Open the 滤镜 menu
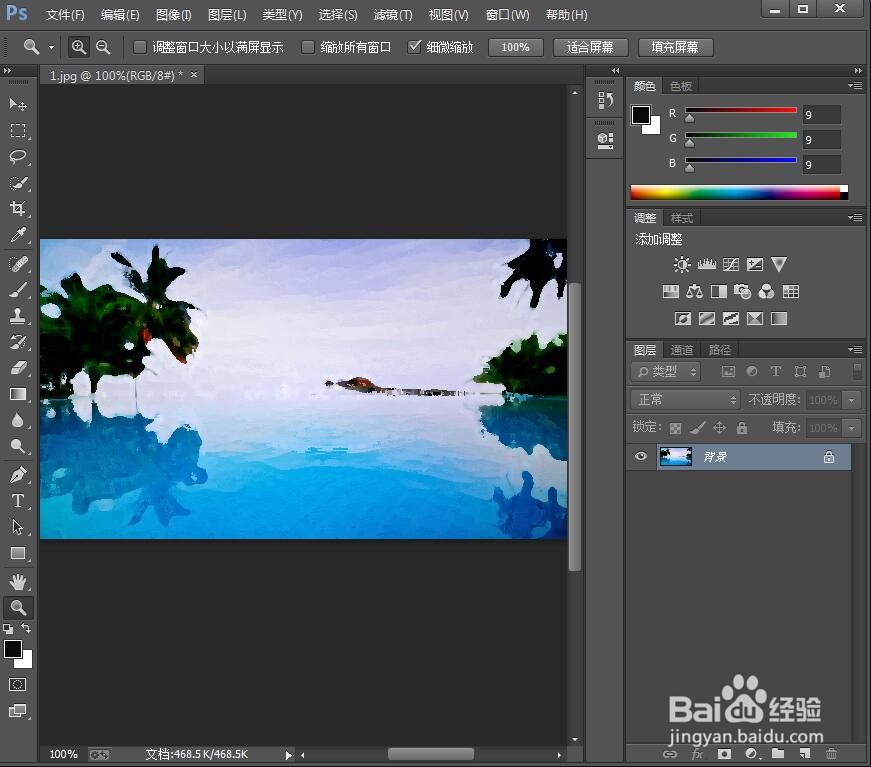 click(392, 14)
